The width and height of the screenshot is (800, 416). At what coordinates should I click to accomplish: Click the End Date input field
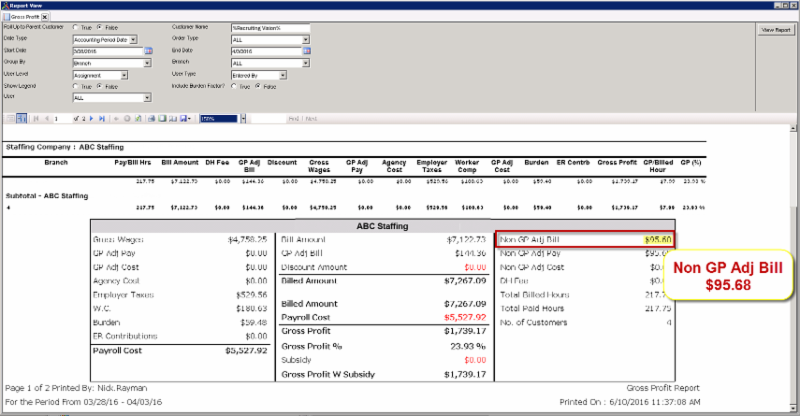click(x=266, y=51)
